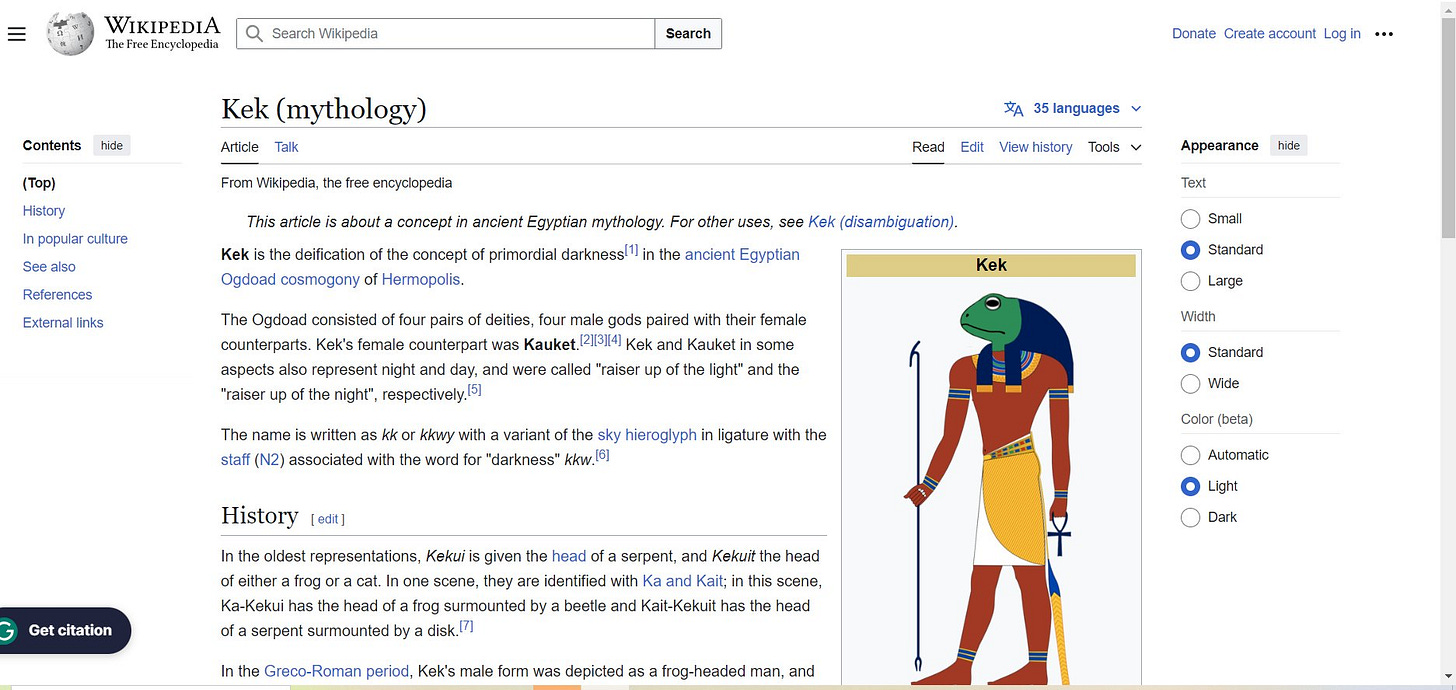Select the Read tab
Screen dimensions: 1456x690
[928, 147]
